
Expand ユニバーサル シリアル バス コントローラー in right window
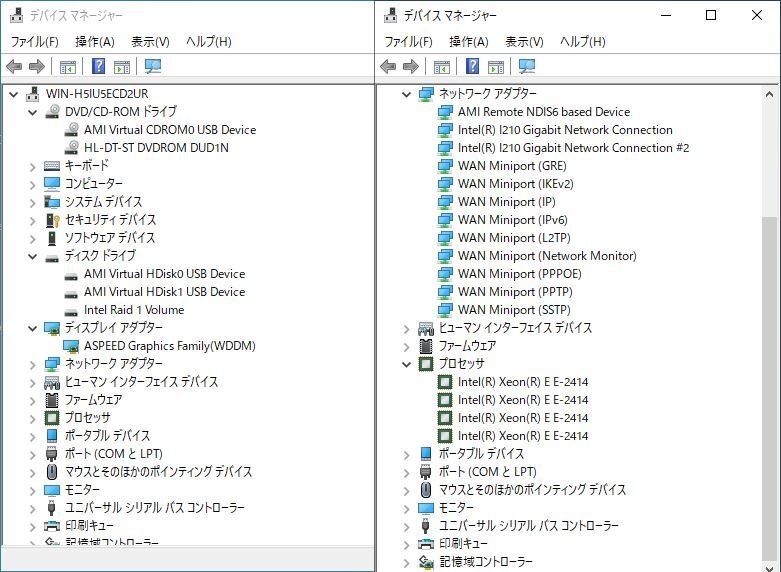point(406,526)
